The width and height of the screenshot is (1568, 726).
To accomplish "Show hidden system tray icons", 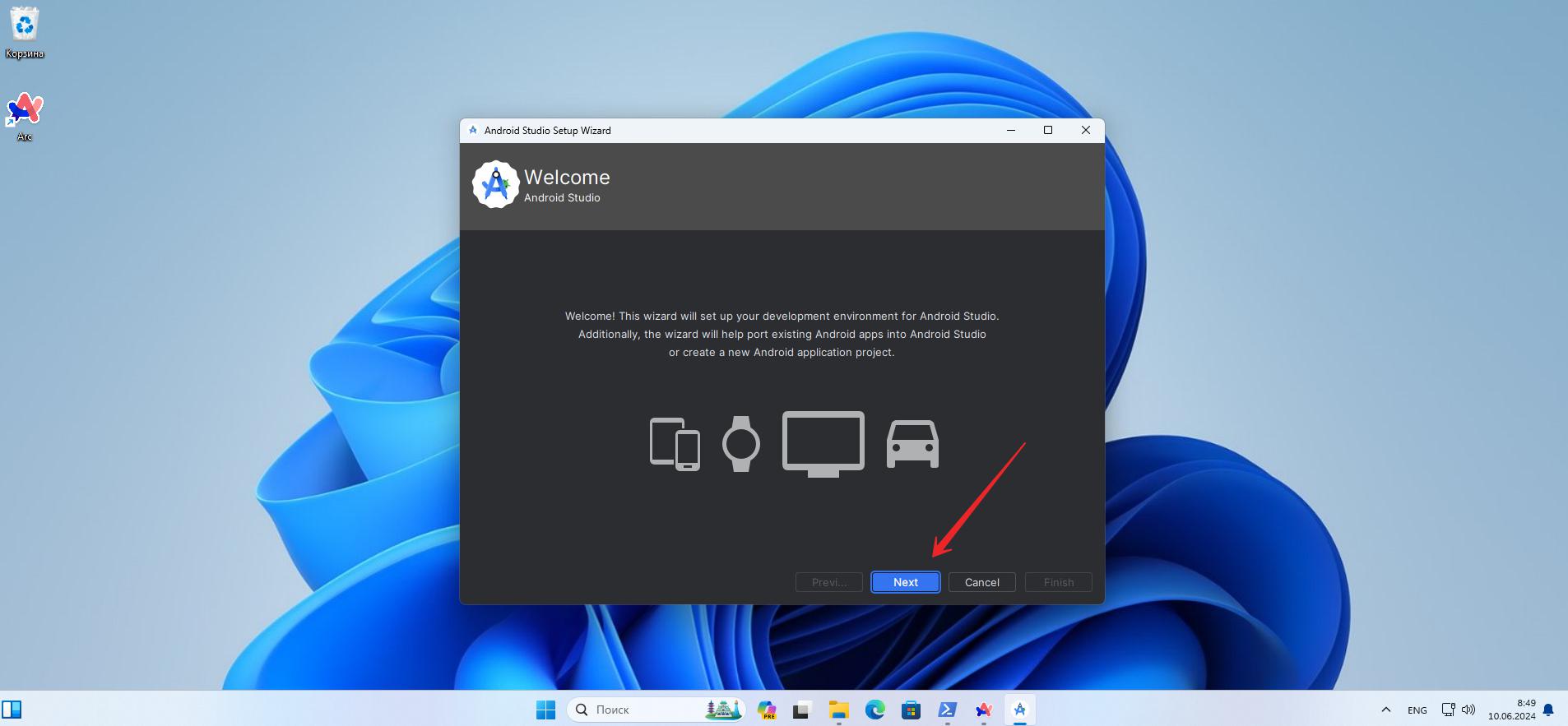I will (x=1386, y=710).
